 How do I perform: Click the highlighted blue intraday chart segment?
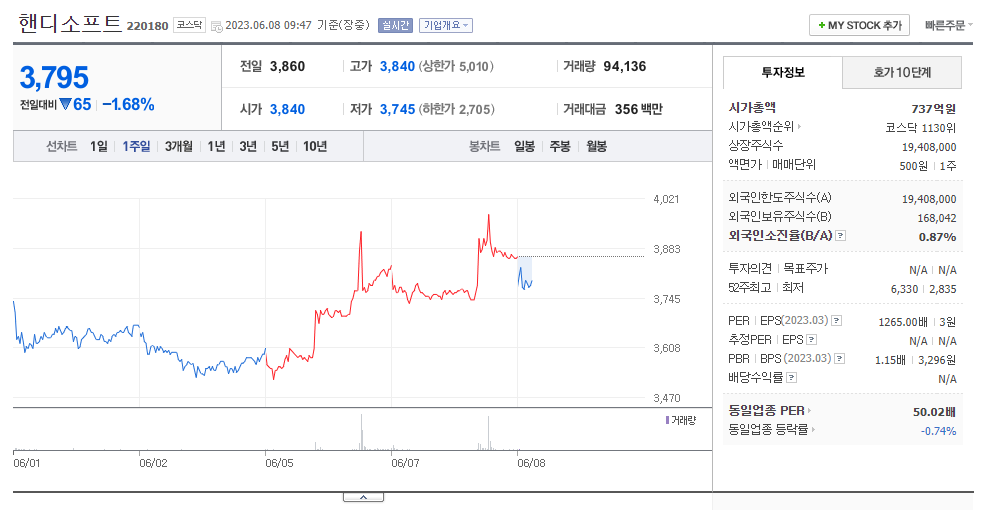[525, 273]
